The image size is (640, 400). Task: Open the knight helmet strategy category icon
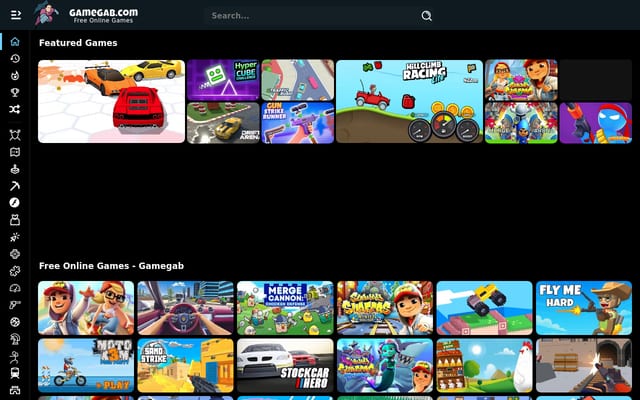pyautogui.click(x=15, y=339)
